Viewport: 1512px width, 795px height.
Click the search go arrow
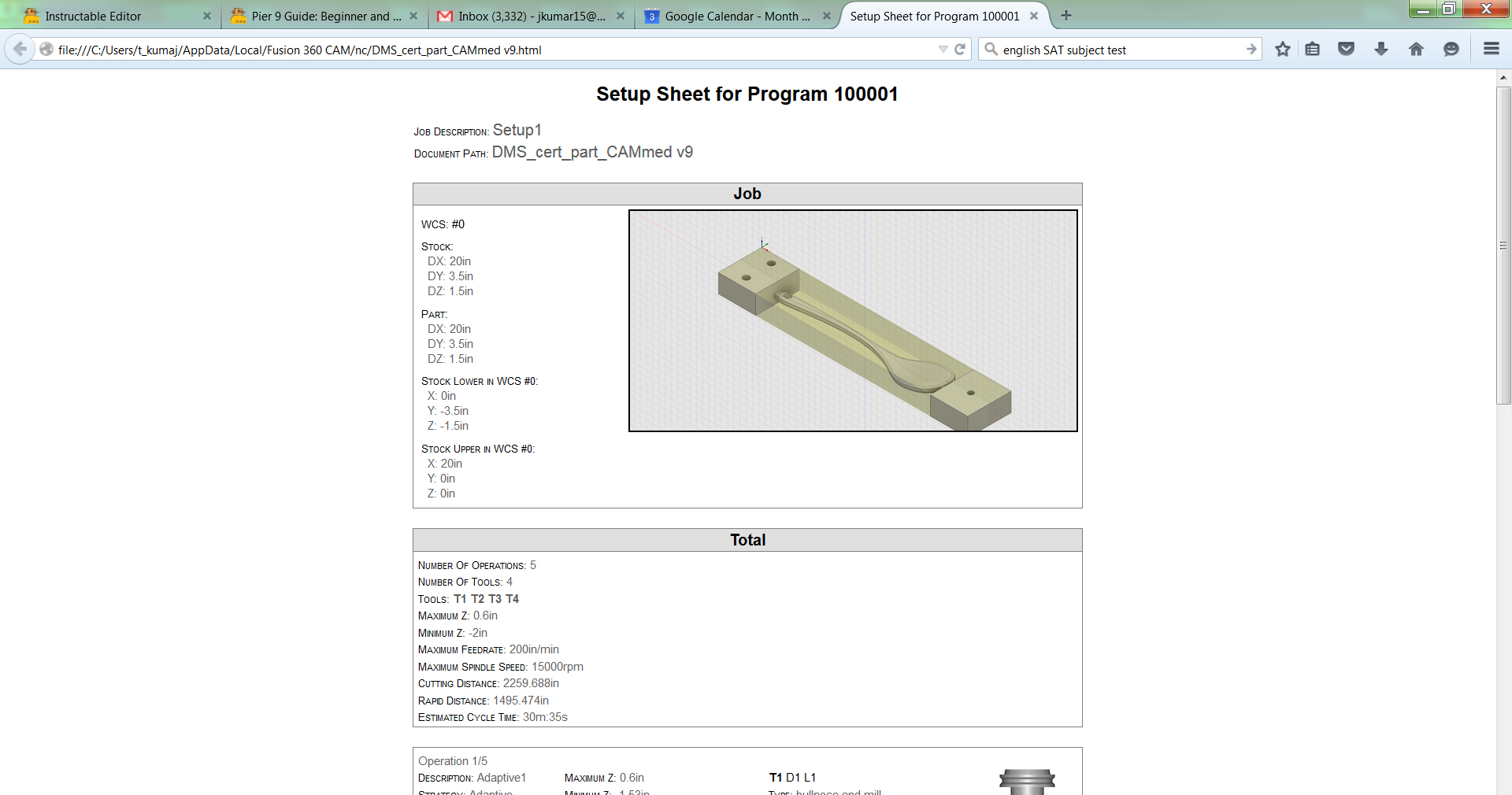[1251, 50]
